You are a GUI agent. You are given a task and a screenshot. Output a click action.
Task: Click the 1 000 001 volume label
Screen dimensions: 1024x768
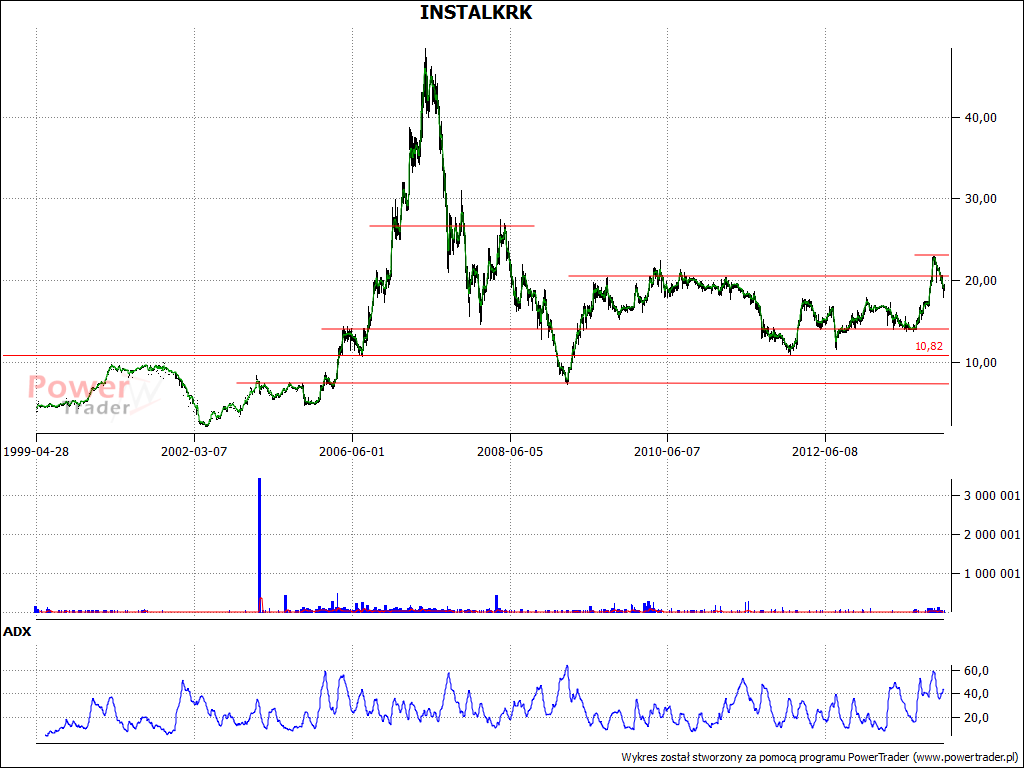pyautogui.click(x=992, y=574)
